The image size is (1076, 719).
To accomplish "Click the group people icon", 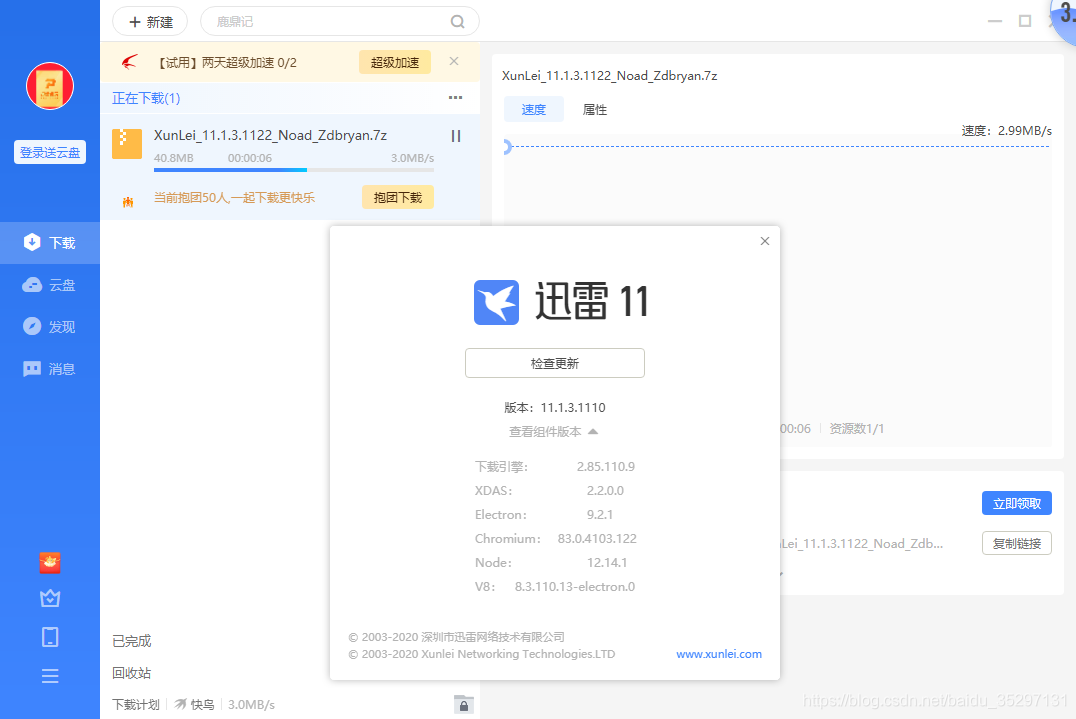I will click(128, 202).
